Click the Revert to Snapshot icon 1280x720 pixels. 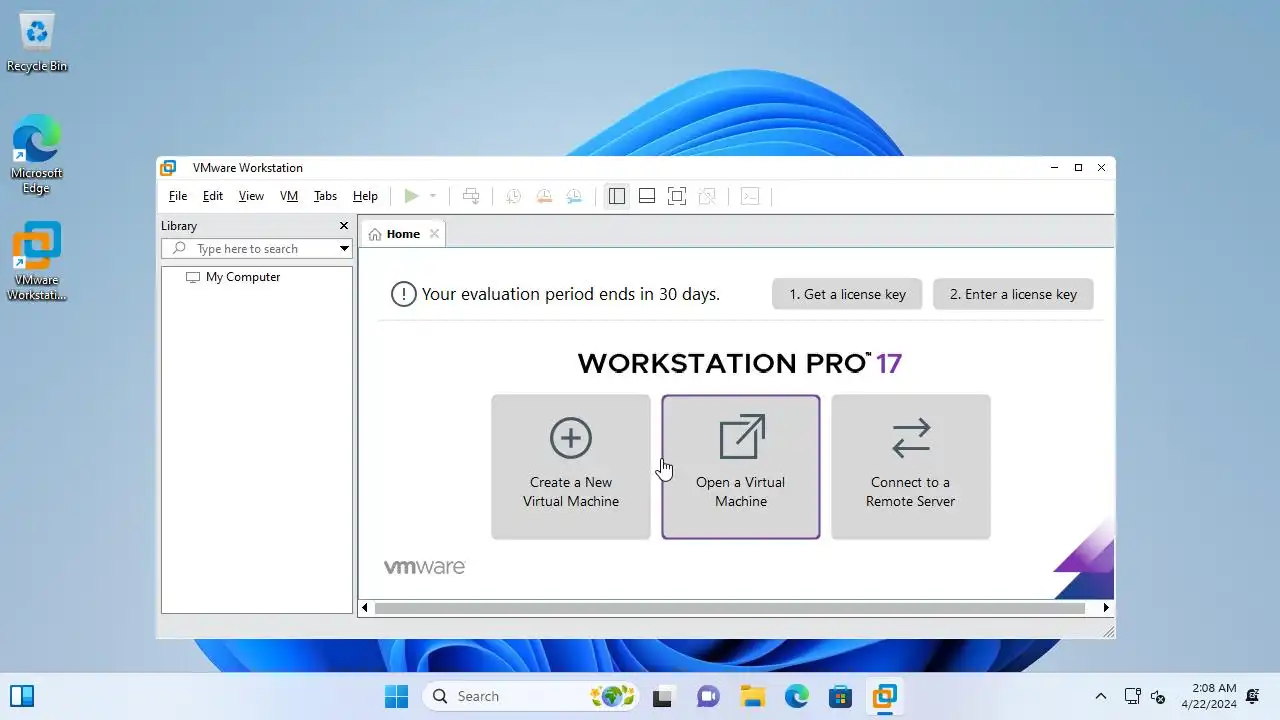(x=543, y=196)
